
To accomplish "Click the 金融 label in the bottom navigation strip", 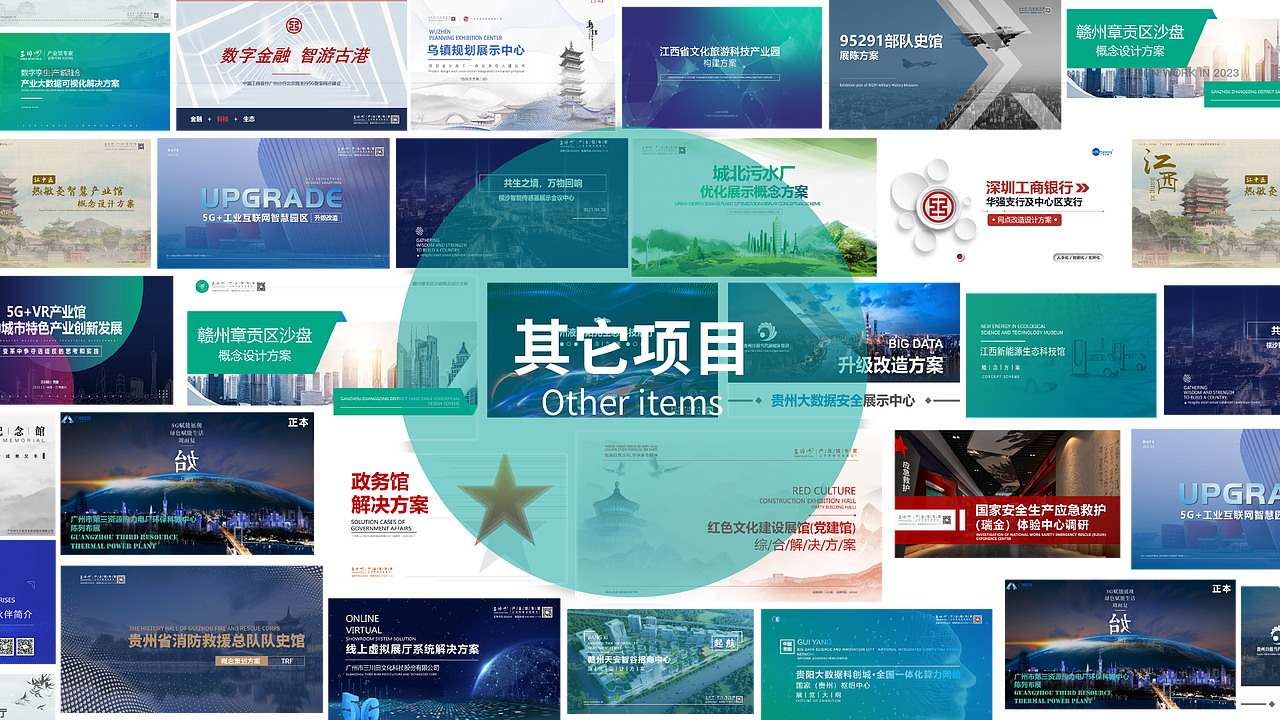I will click(196, 119).
